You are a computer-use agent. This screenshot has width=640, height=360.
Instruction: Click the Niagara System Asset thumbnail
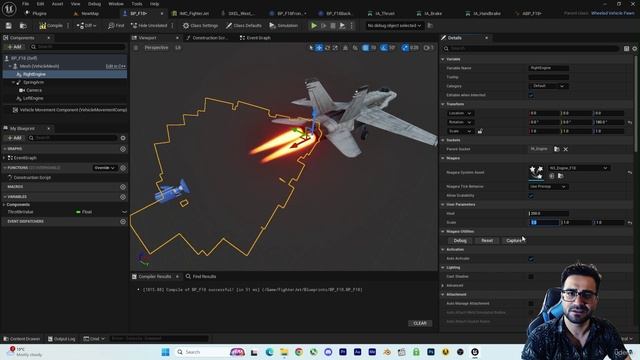click(536, 172)
